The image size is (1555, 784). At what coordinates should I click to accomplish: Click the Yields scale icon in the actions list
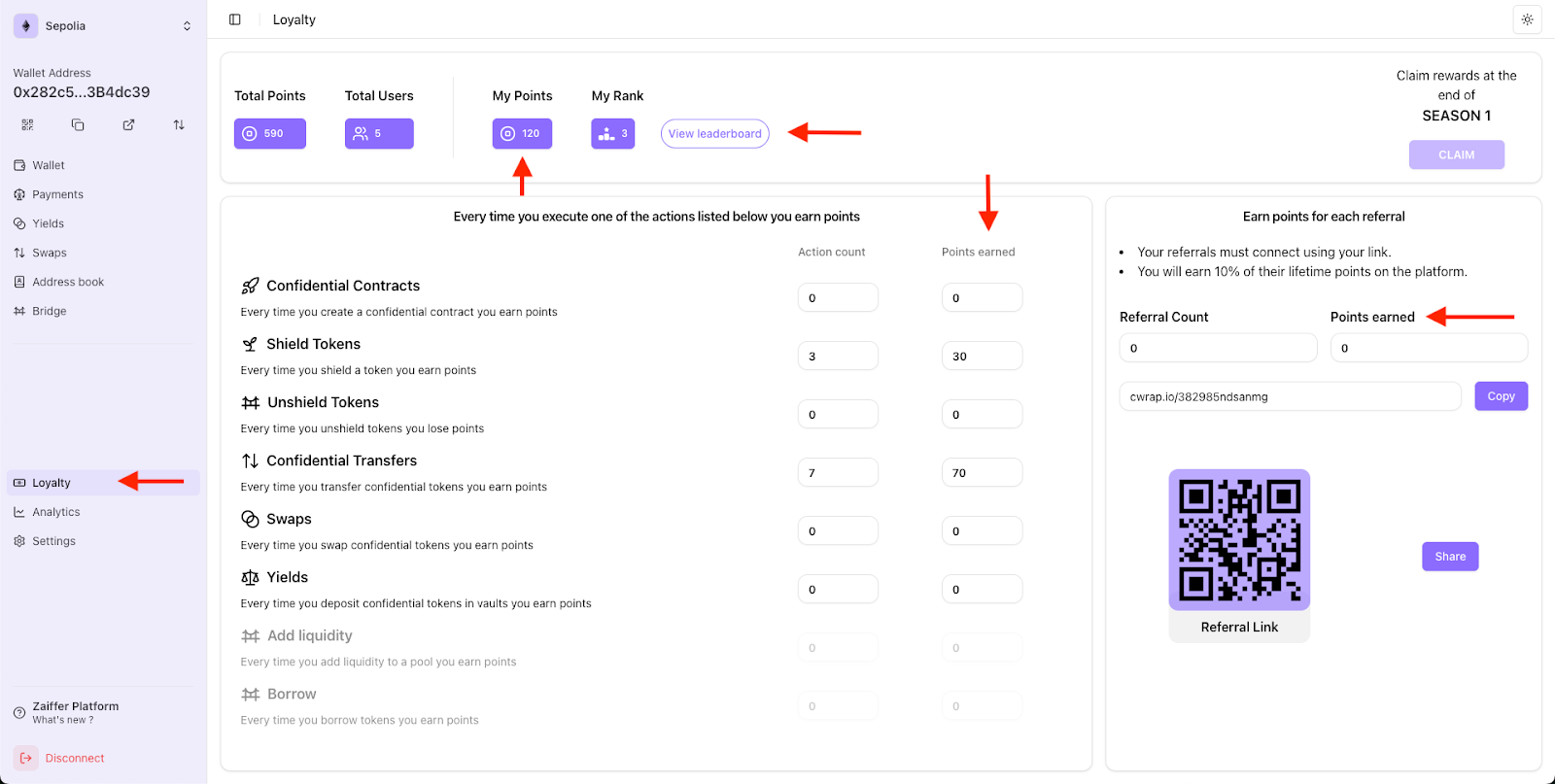(x=250, y=577)
